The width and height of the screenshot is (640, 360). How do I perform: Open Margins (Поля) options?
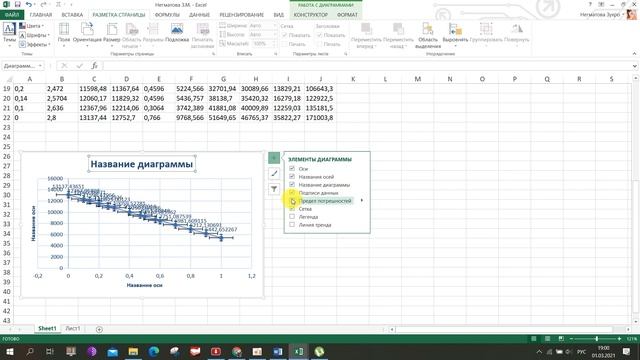(x=64, y=34)
